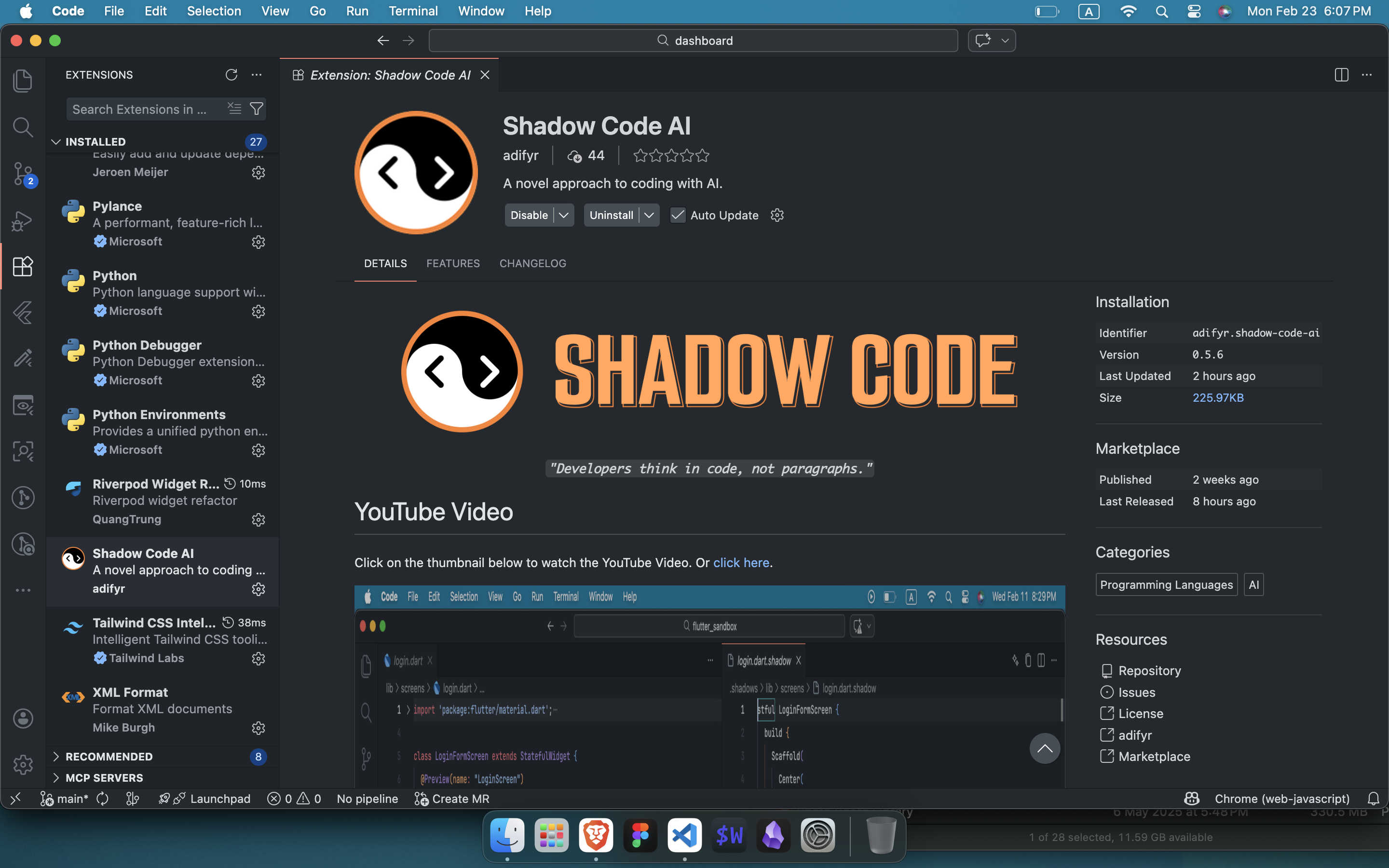Image resolution: width=1389 pixels, height=868 pixels.
Task: Open the Run and Debug view
Action: [x=23, y=220]
